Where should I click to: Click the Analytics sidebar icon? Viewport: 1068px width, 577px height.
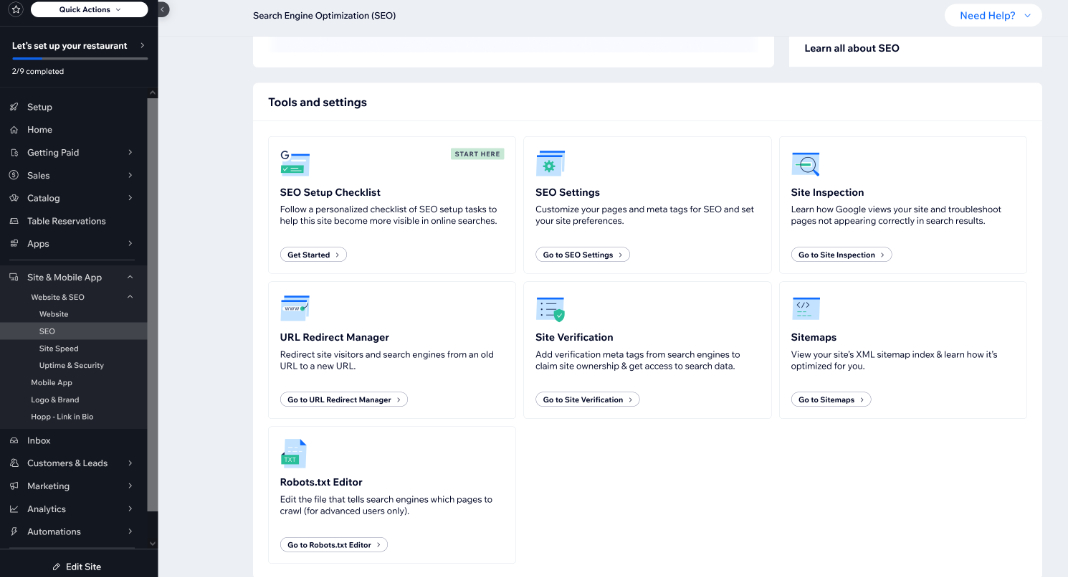pos(12,508)
